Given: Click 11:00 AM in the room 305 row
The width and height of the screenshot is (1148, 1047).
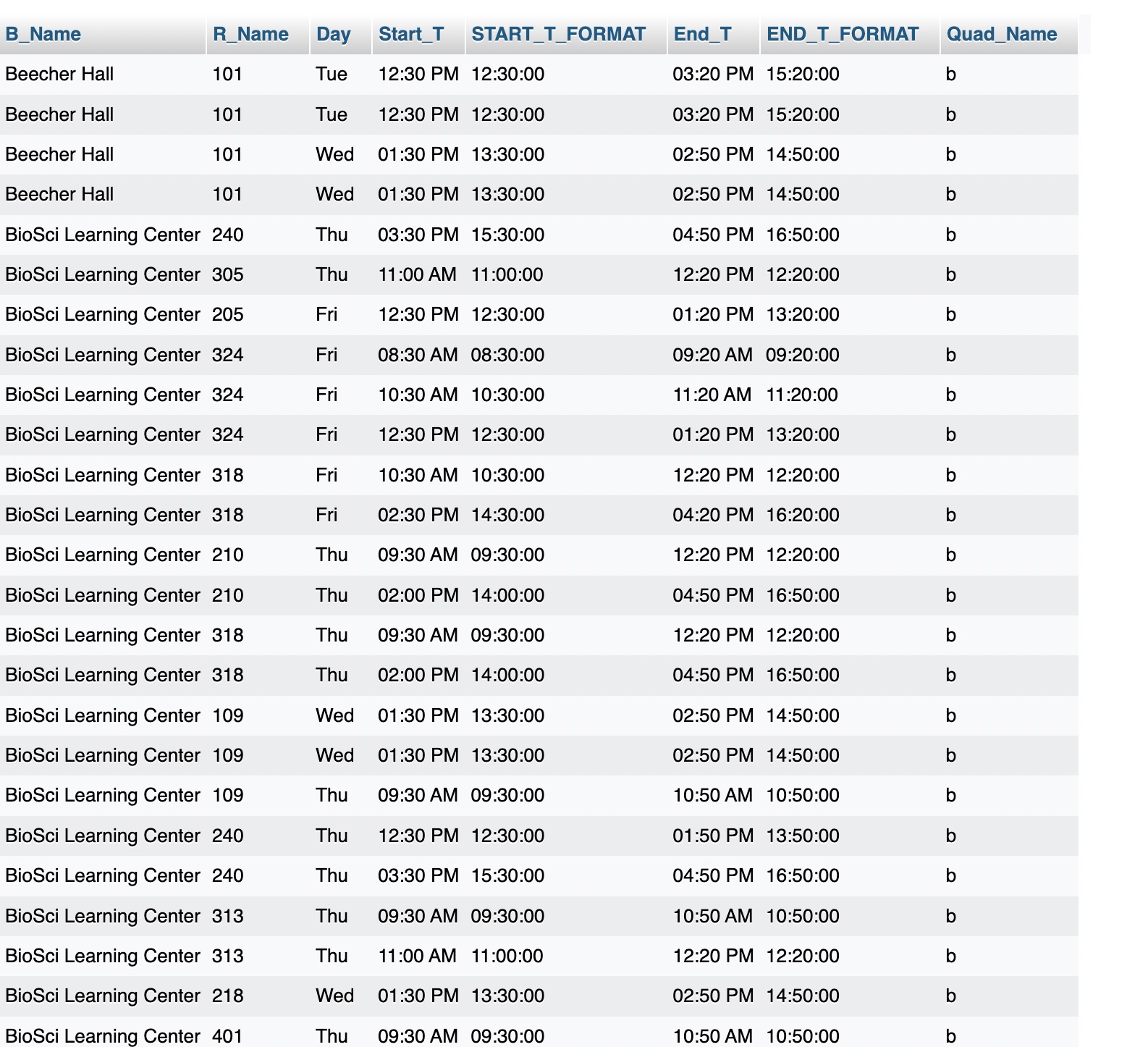Looking at the screenshot, I should pos(418,274).
